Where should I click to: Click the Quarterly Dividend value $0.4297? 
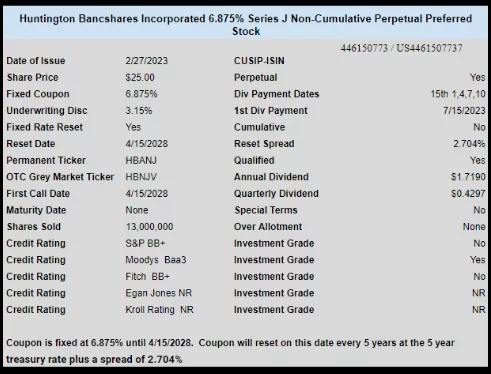click(468, 194)
